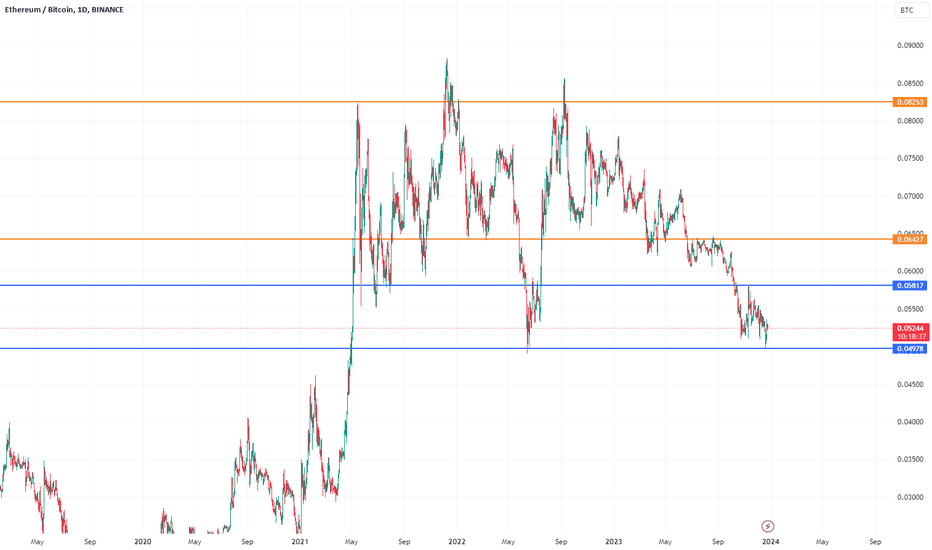Viewport: 932px width, 550px height.
Task: Click the 0.04500 price axis tick
Action: pyautogui.click(x=910, y=384)
